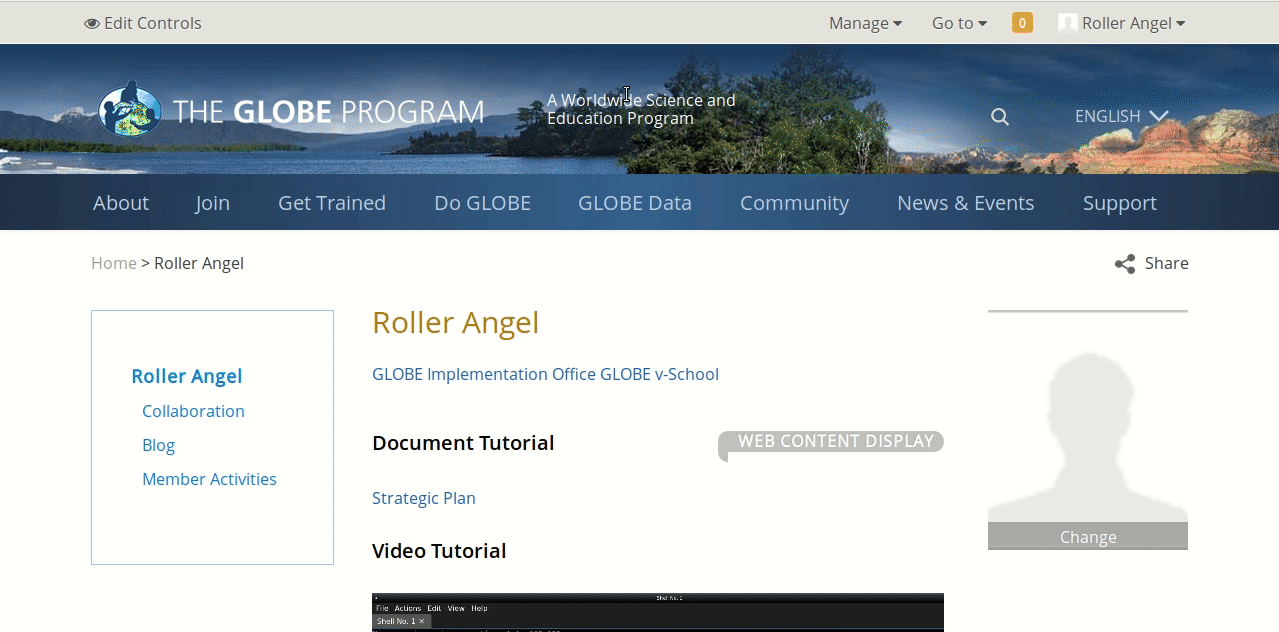
Task: Open the News & Events menu
Action: [966, 203]
